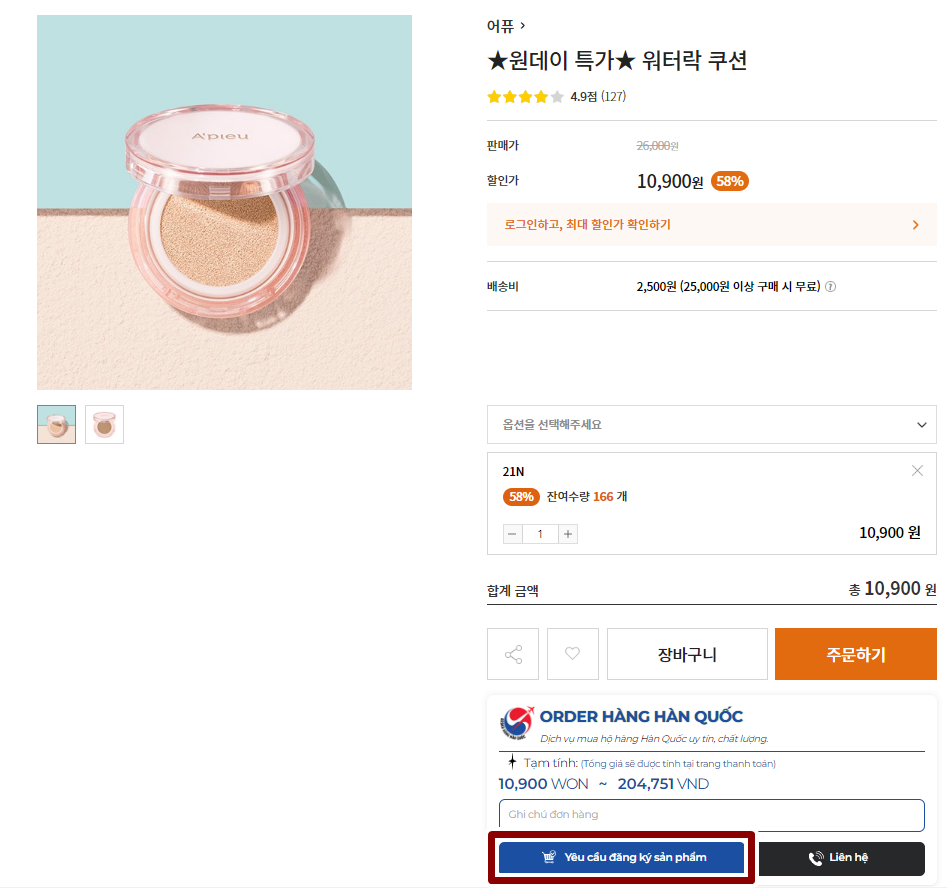This screenshot has width=947, height=888.
Task: Click the Ghi chú đơn hàng note field
Action: coord(711,815)
